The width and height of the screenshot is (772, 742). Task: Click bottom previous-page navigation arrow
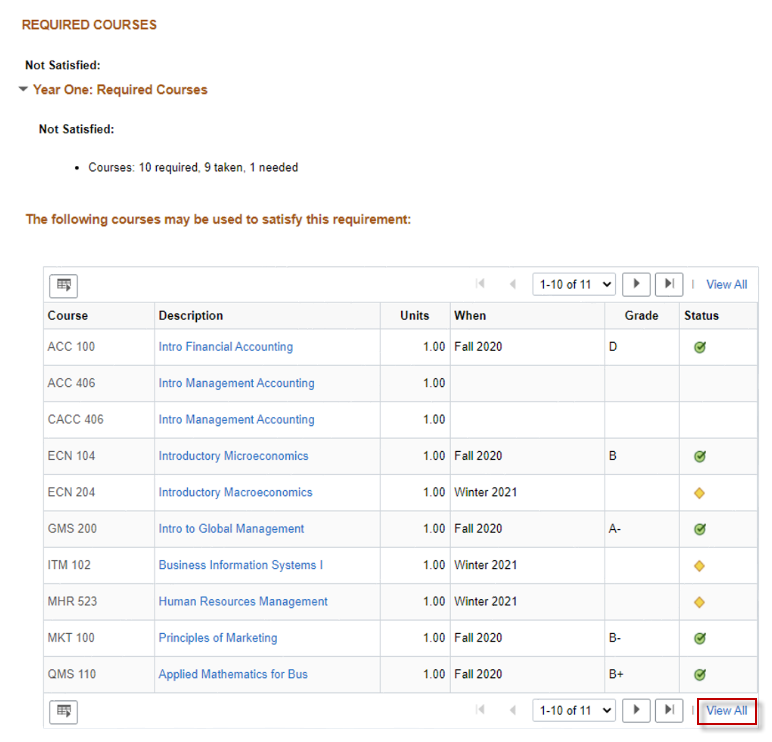pyautogui.click(x=513, y=710)
